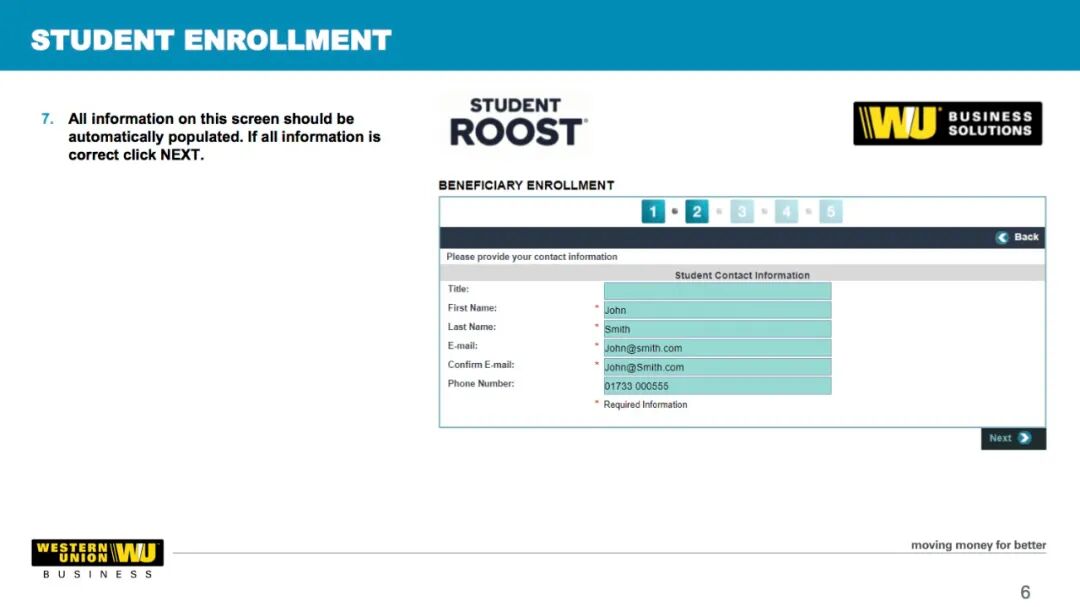Select step 1 in enrollment progress
Screen dimensions: 1080x607
click(653, 212)
